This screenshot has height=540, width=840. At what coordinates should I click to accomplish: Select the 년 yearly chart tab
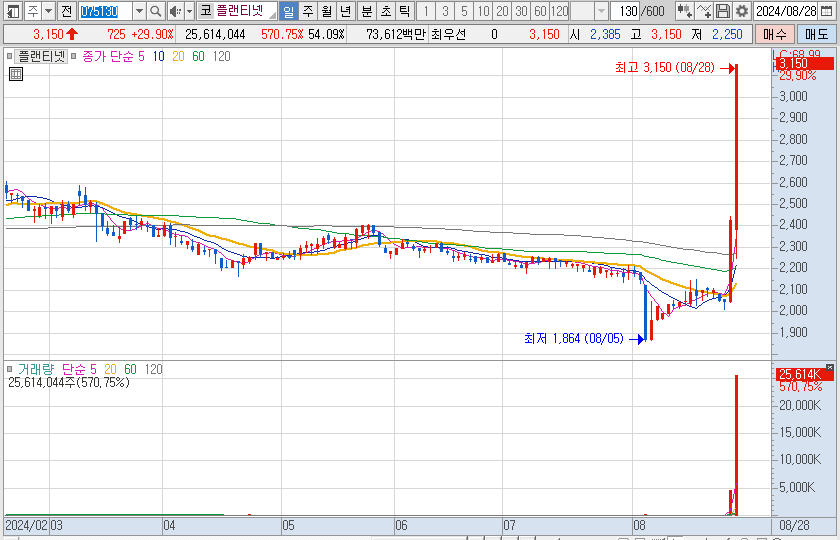pyautogui.click(x=346, y=11)
